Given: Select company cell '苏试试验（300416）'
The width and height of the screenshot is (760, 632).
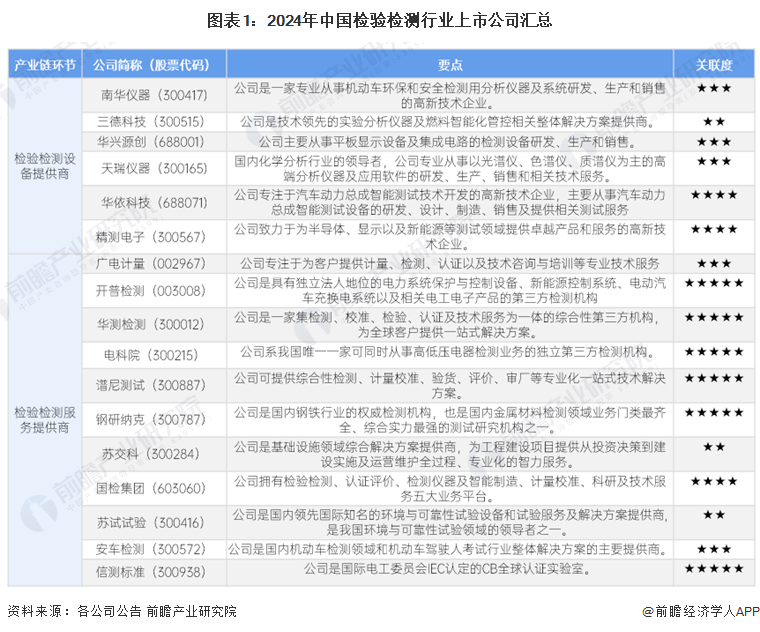Looking at the screenshot, I should tap(154, 522).
